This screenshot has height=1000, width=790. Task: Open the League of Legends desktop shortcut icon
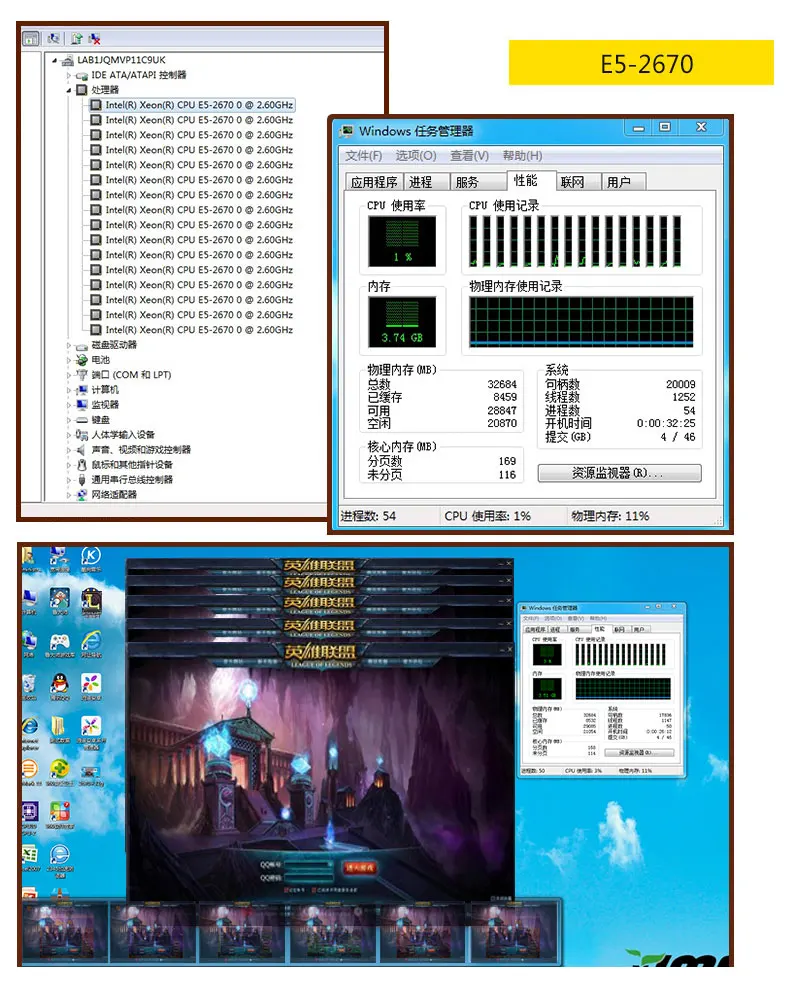point(91,603)
